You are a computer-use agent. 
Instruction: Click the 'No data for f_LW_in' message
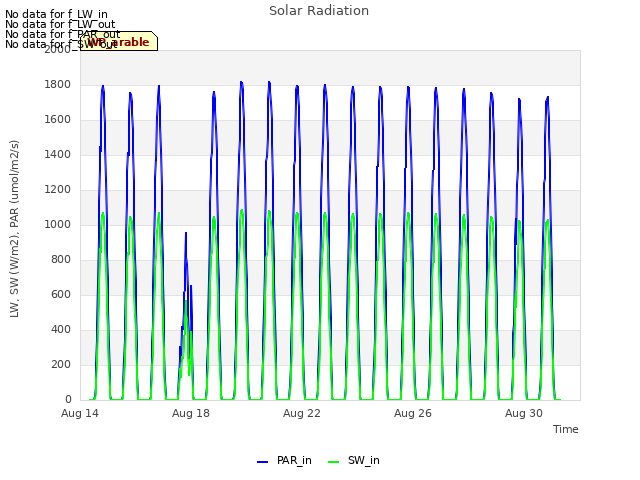coord(56,14)
